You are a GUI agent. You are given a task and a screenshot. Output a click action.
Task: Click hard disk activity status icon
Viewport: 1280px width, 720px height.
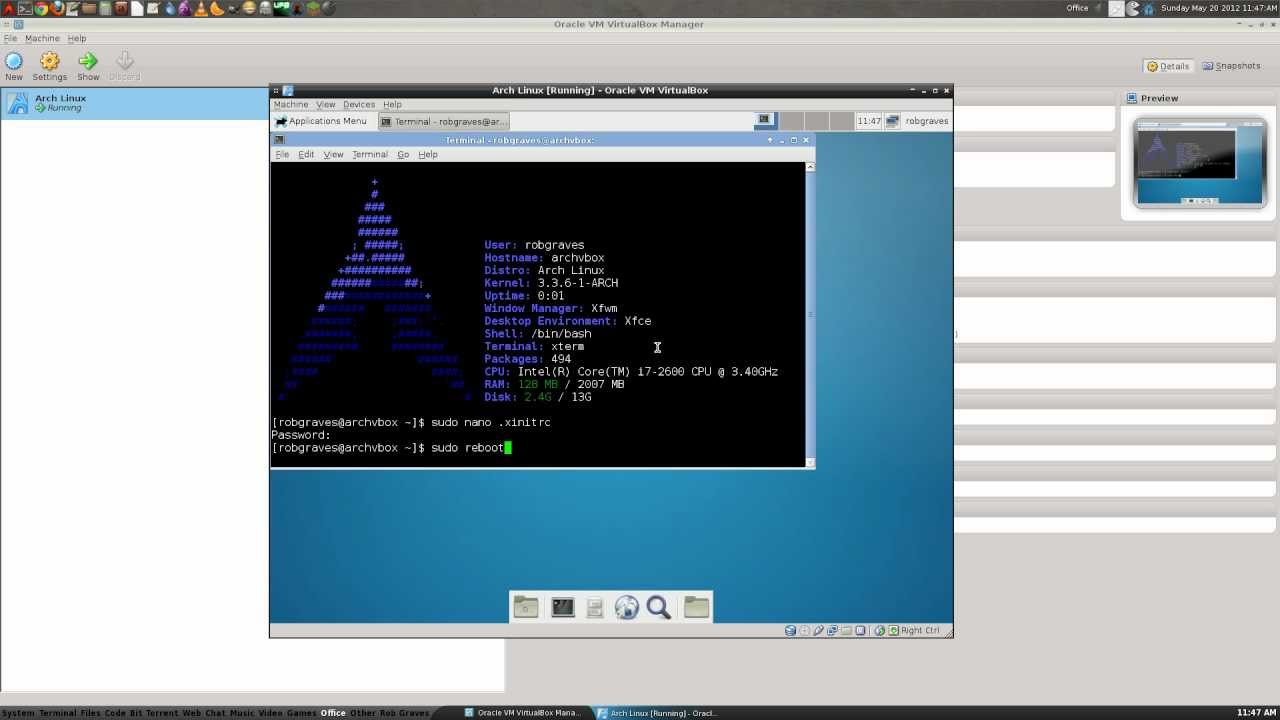[790, 630]
